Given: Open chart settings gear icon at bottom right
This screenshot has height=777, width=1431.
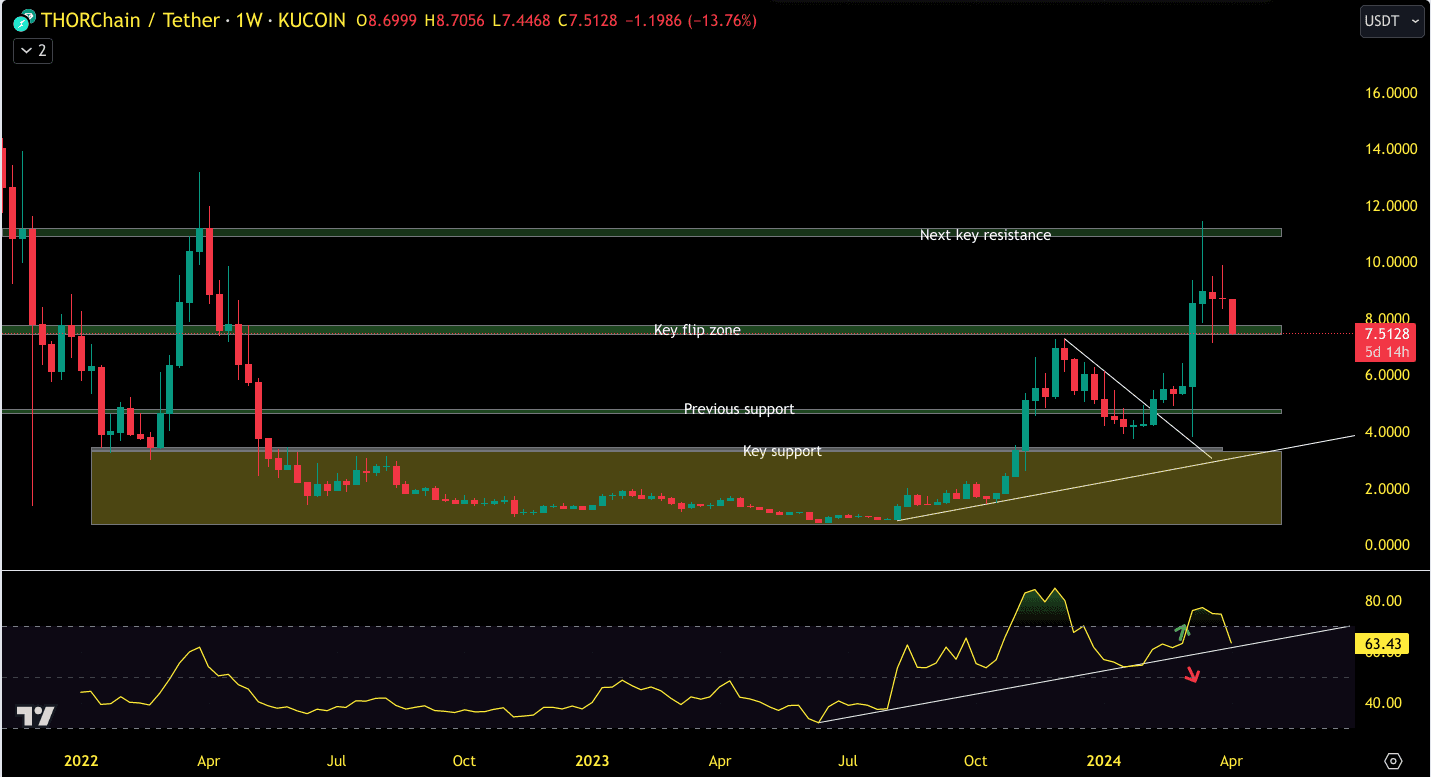Looking at the screenshot, I should [1394, 761].
